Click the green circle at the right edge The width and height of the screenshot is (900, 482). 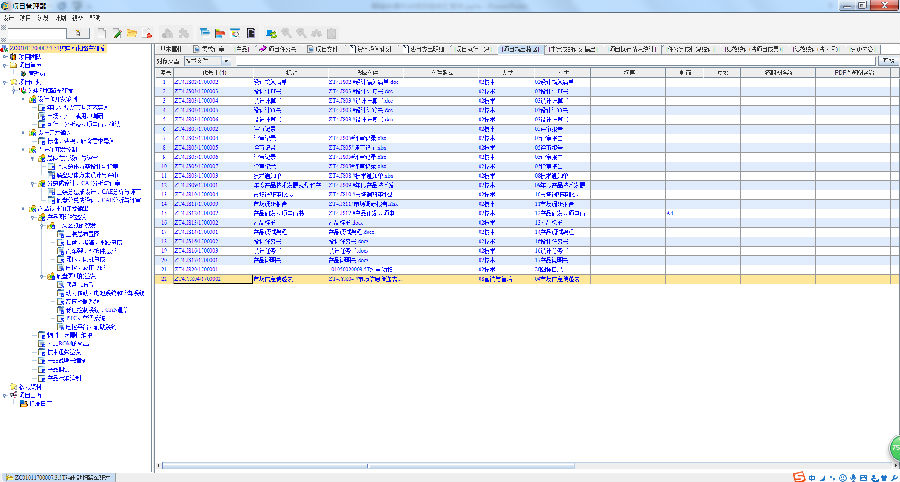click(893, 450)
